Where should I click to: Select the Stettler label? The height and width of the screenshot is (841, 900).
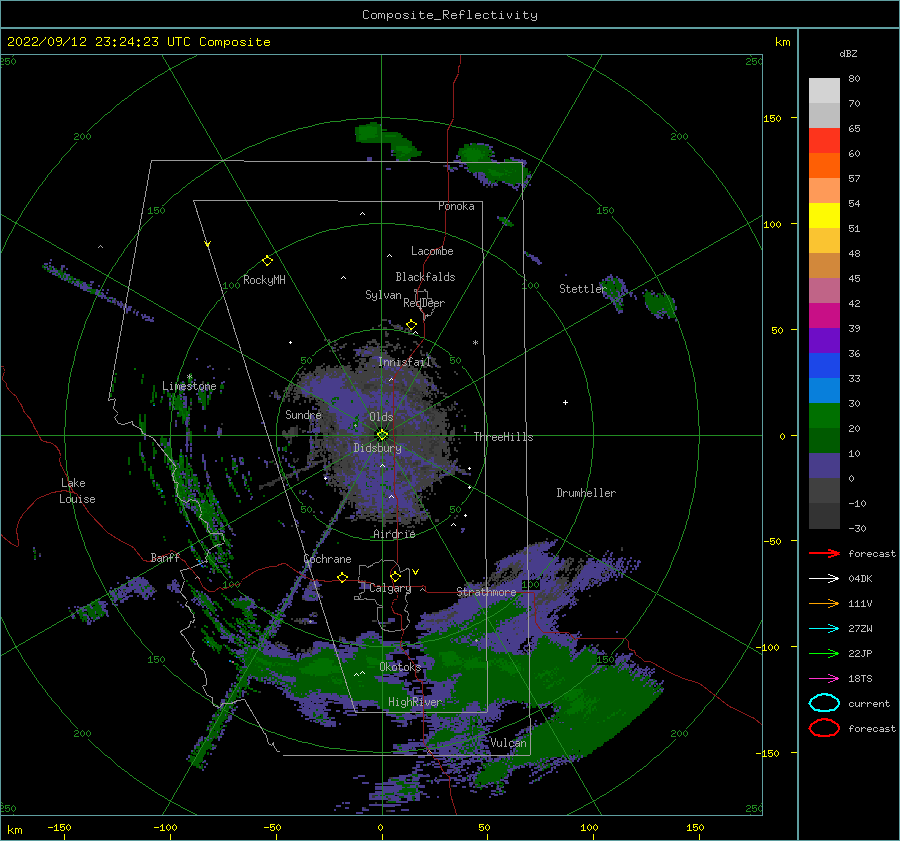(583, 289)
